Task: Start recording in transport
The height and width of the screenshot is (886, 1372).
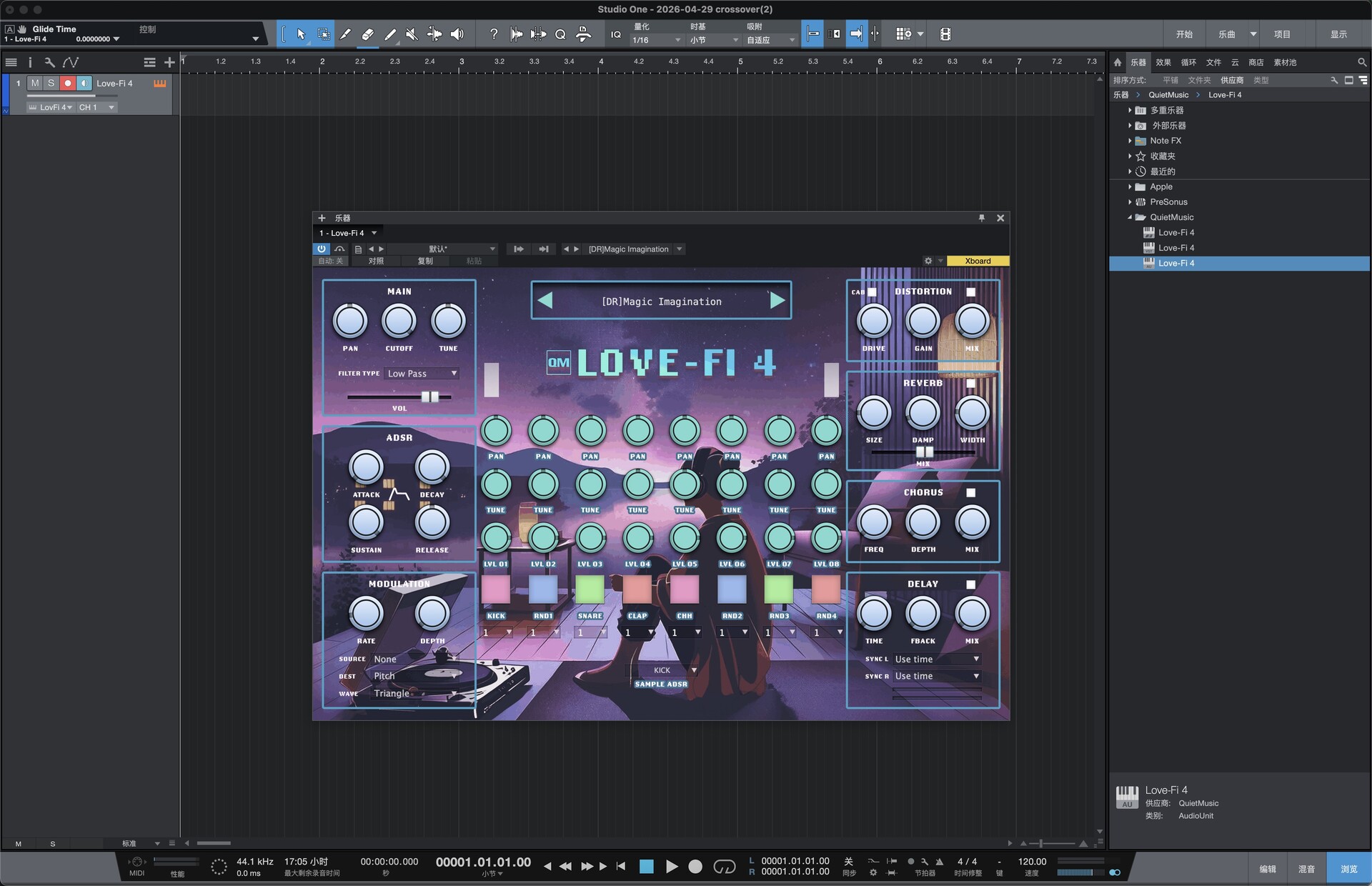Action: pos(695,866)
